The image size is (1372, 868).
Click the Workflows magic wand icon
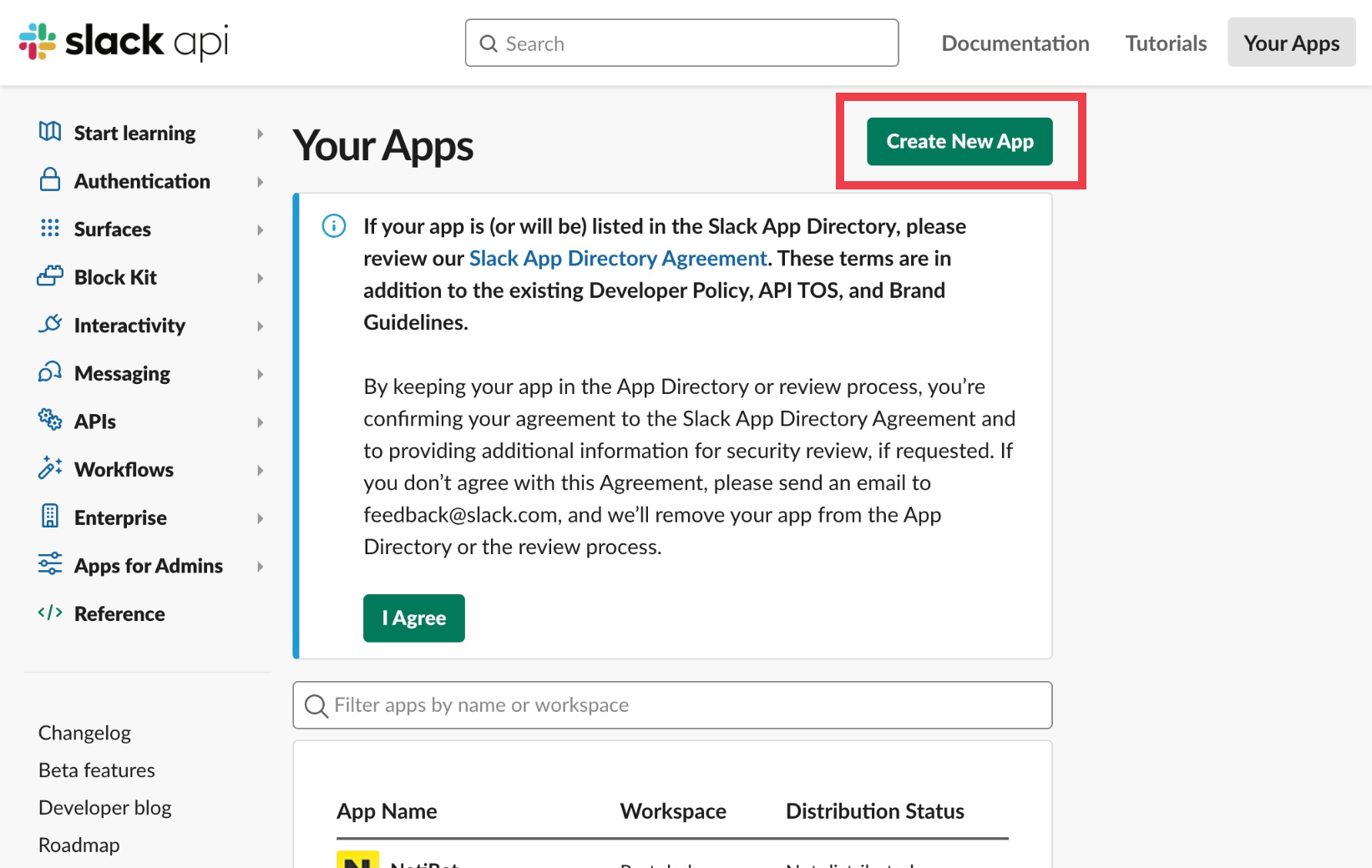[50, 468]
